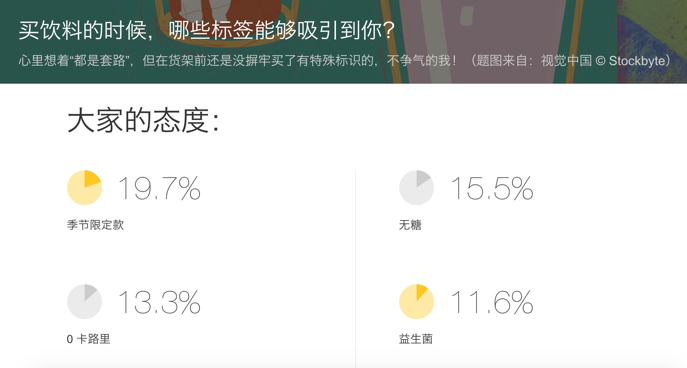Screen dimensions: 687x368
Task: Click the vertical divider between result columns
Action: [x=355, y=269]
